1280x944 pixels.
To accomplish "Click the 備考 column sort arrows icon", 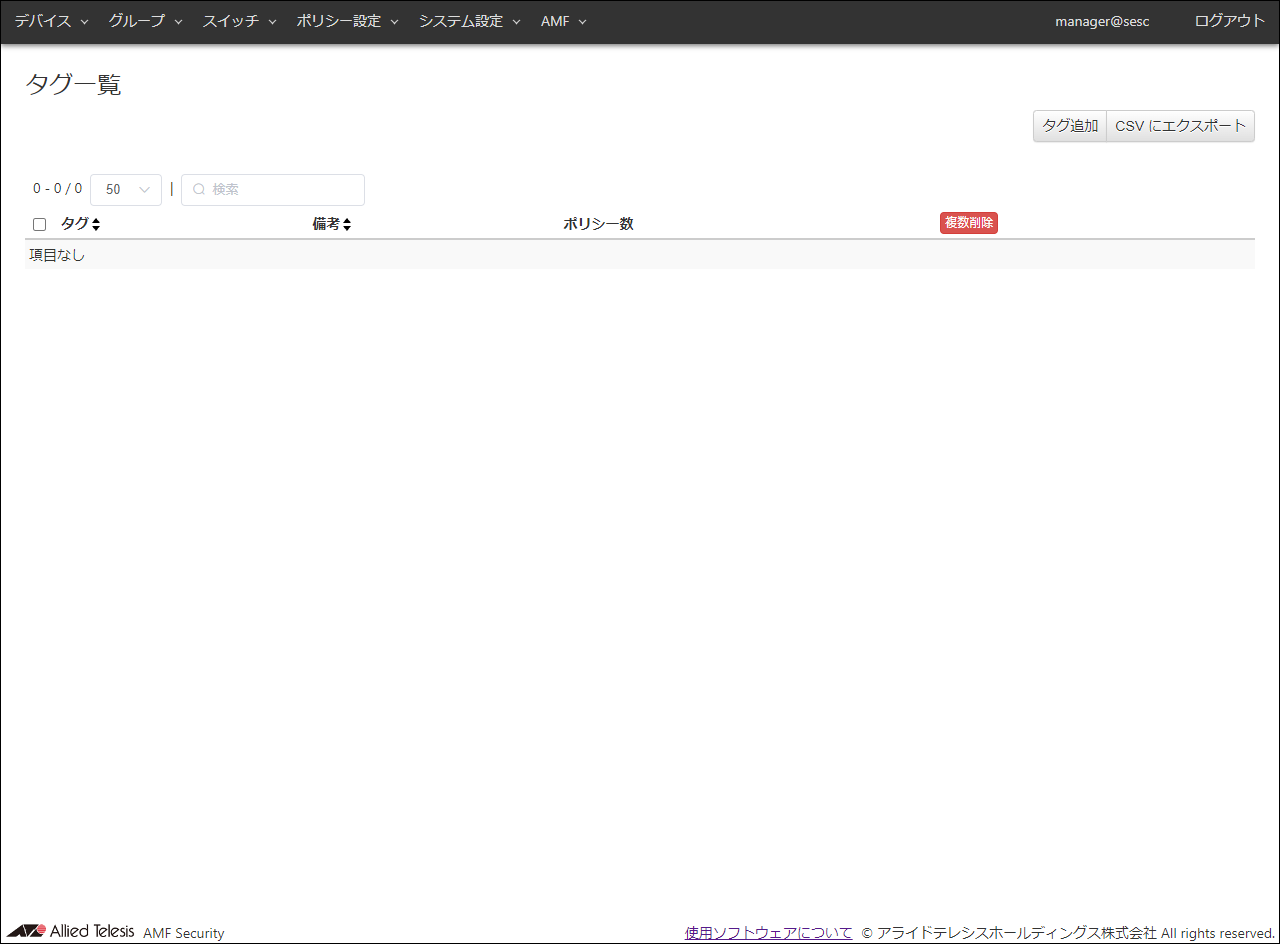I will click(347, 225).
